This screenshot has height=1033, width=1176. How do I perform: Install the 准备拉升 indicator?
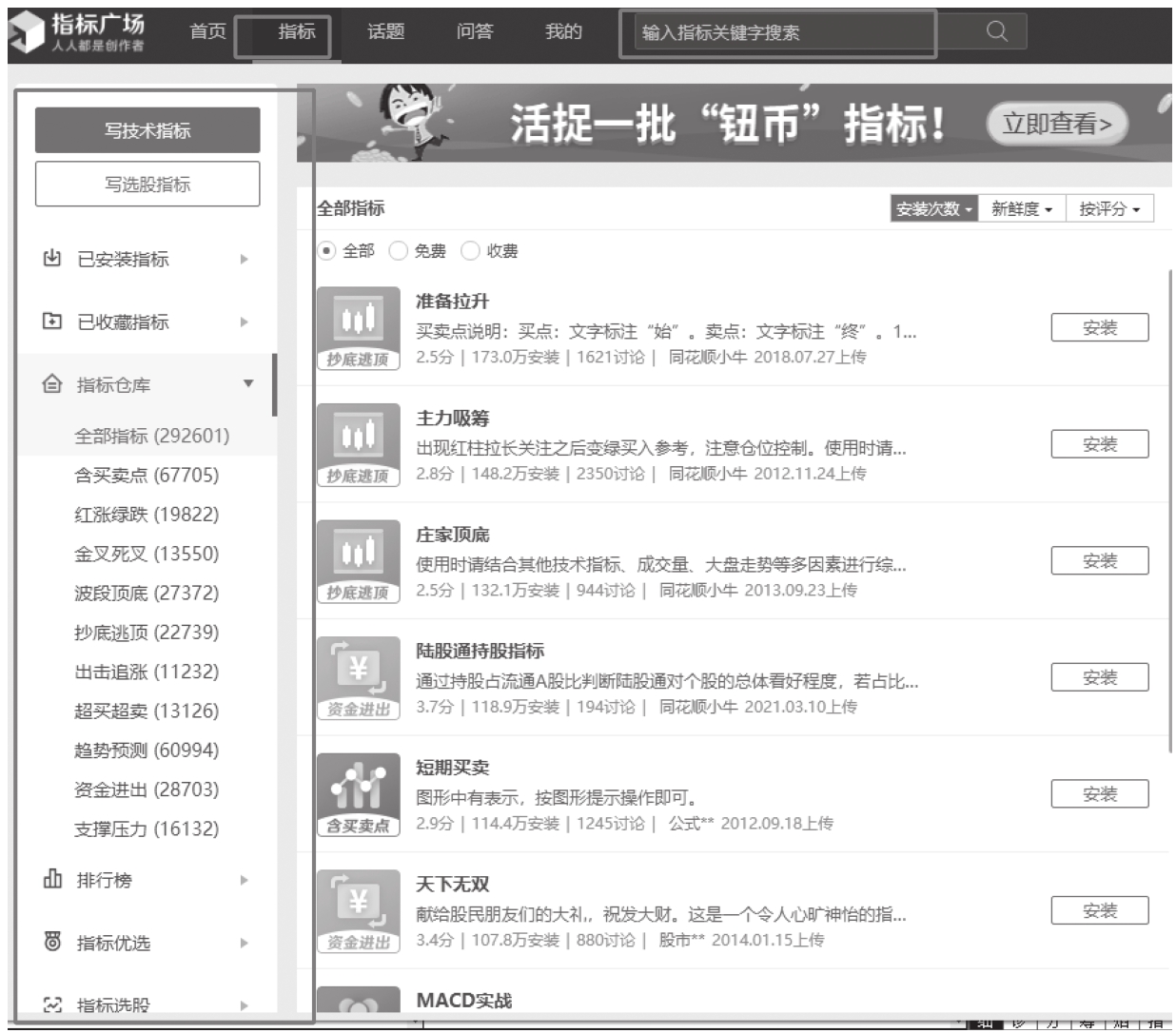click(x=1100, y=327)
